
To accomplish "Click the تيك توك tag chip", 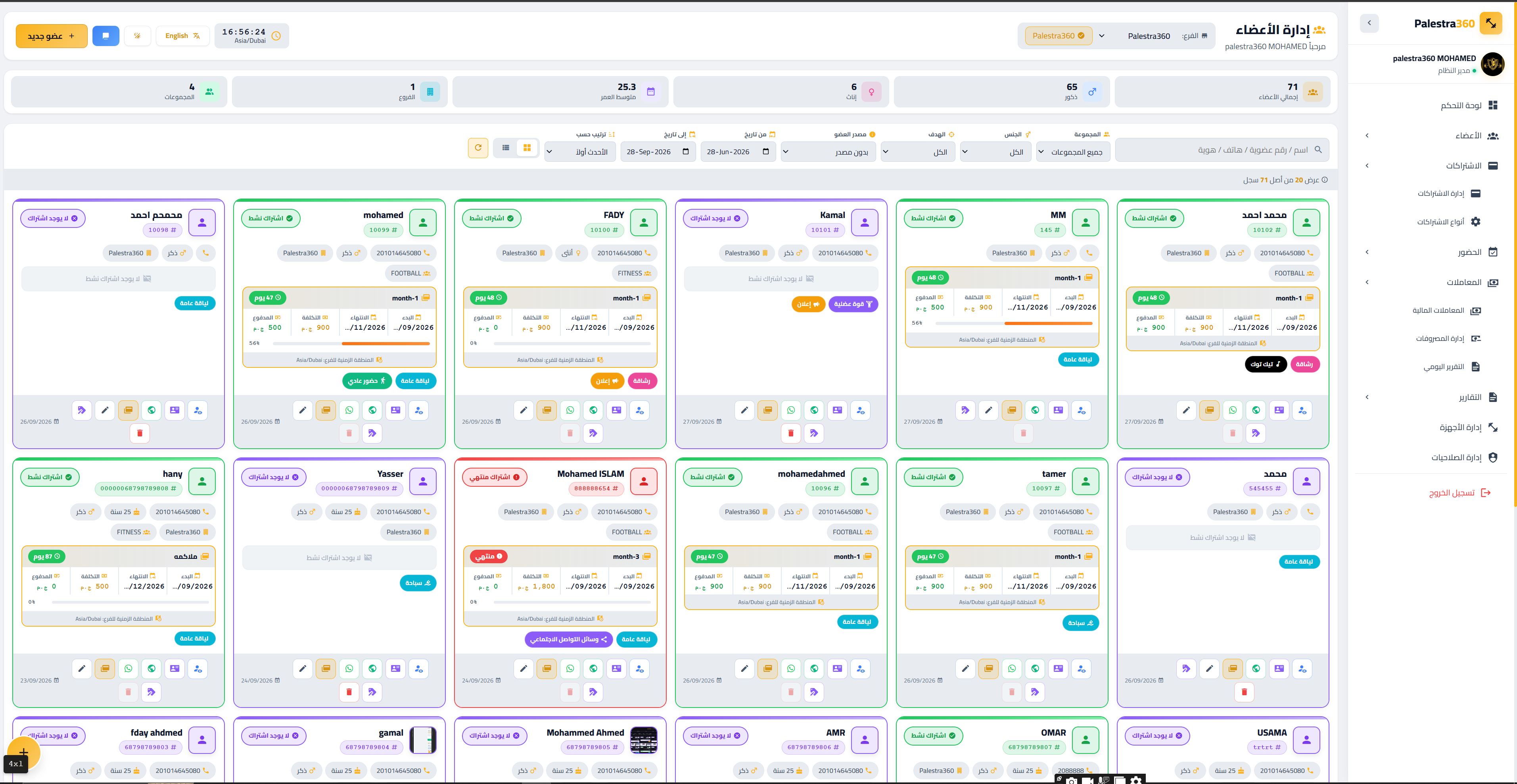I will [x=1265, y=364].
